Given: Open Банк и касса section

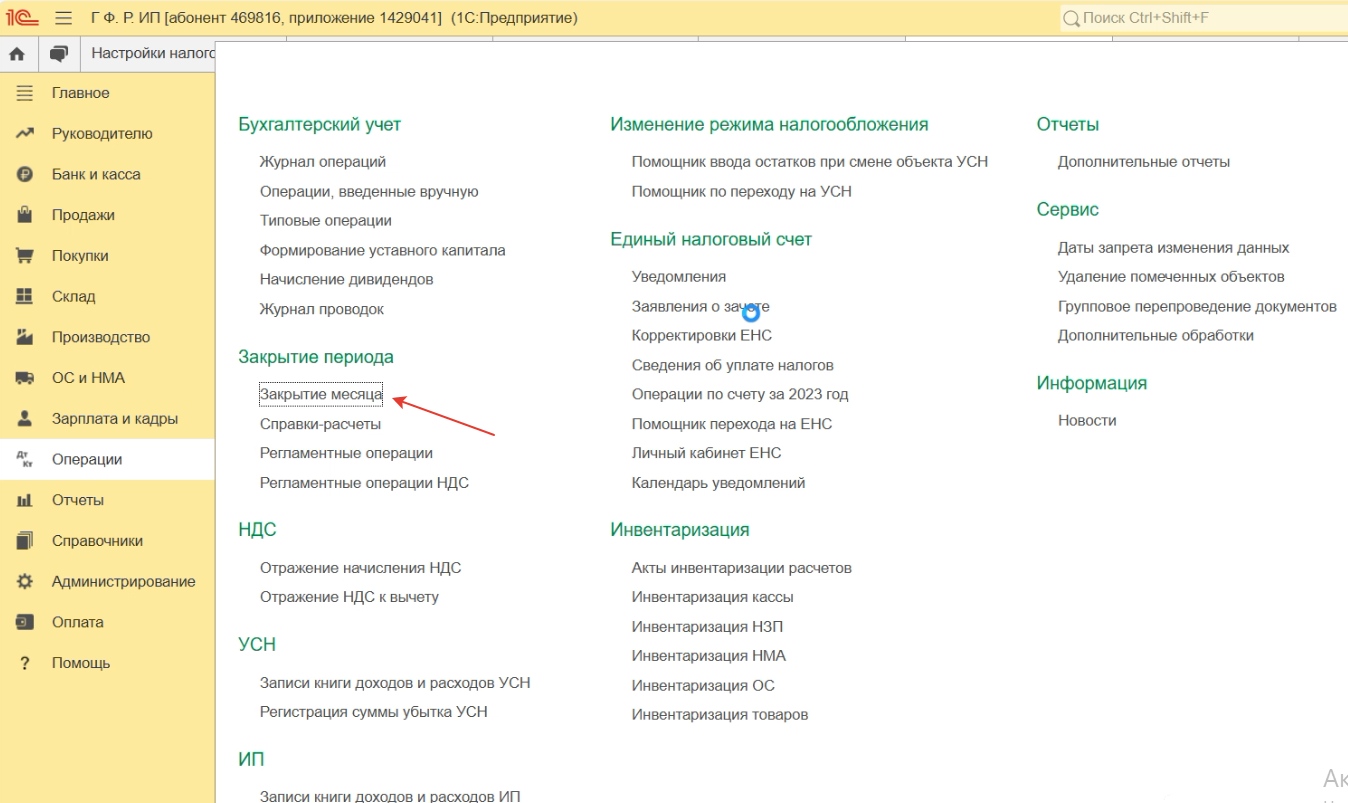Looking at the screenshot, I should 96,174.
